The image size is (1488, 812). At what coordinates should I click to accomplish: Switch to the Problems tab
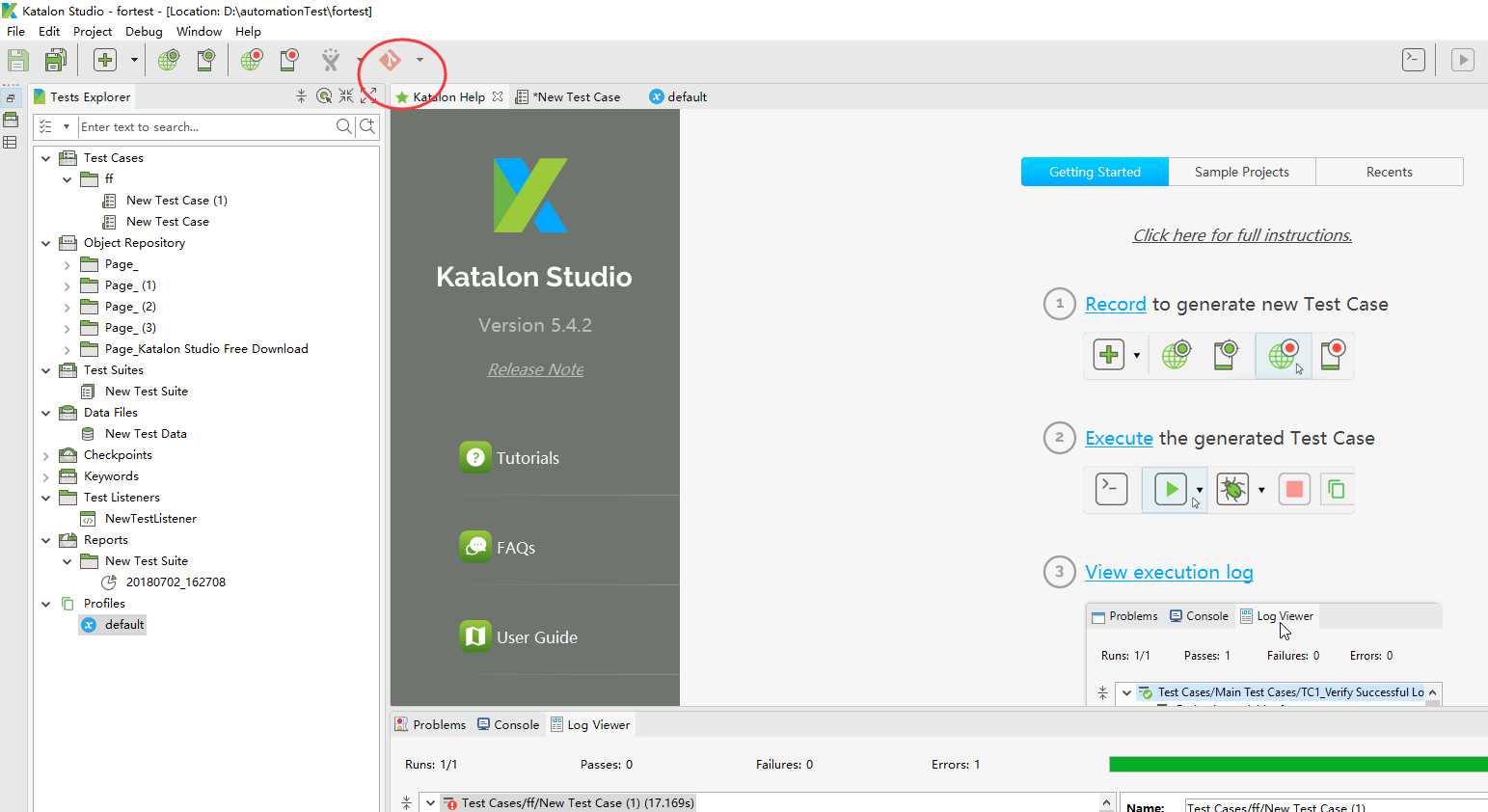430,724
